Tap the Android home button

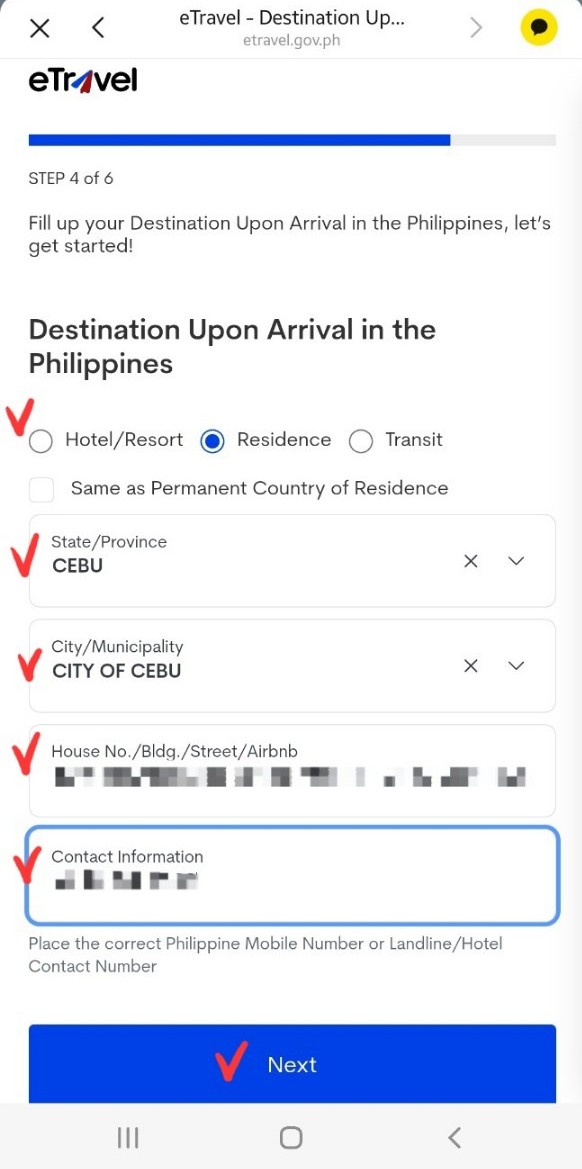pyautogui.click(x=291, y=1137)
